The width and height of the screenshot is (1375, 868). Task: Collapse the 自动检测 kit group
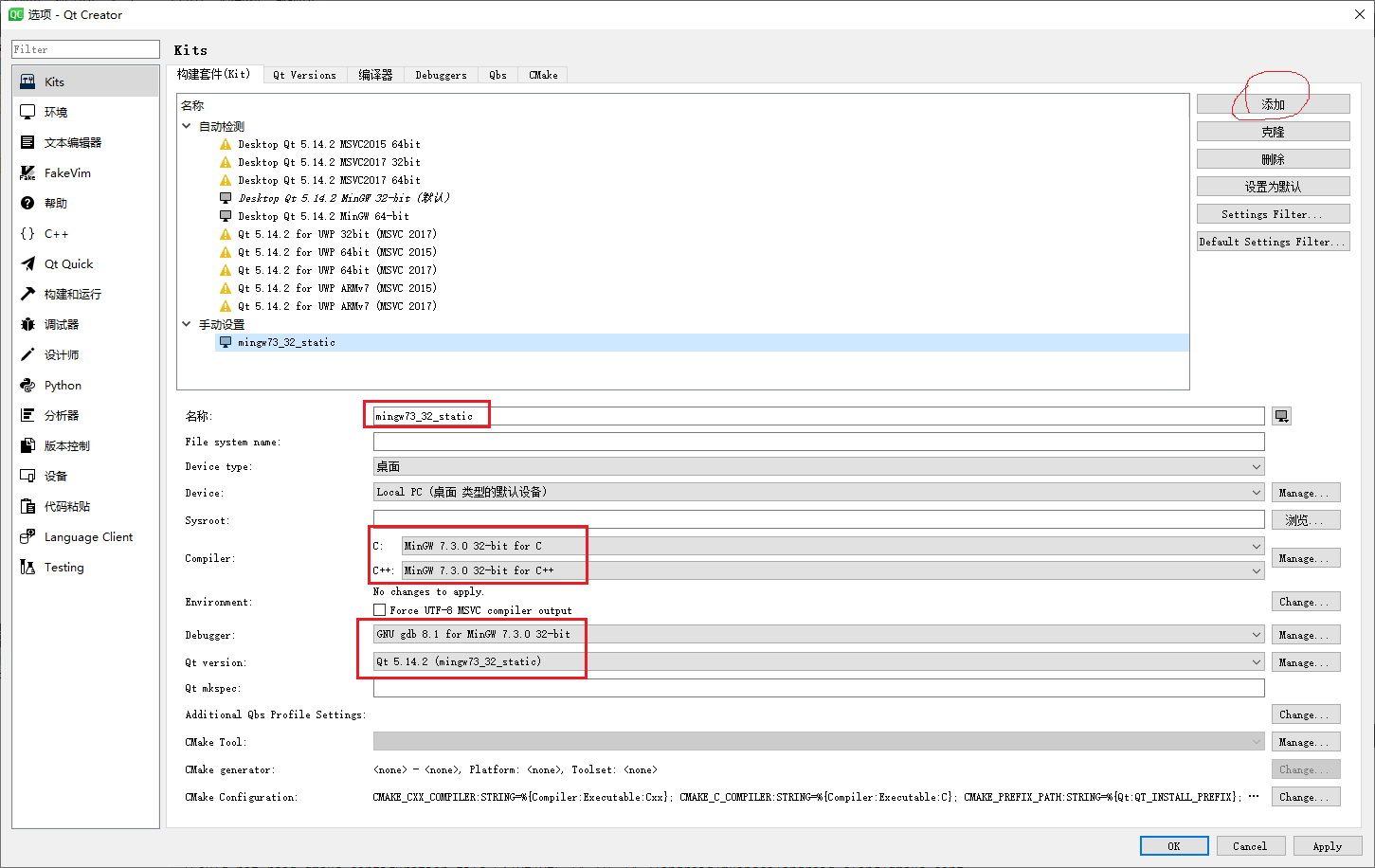coord(186,125)
